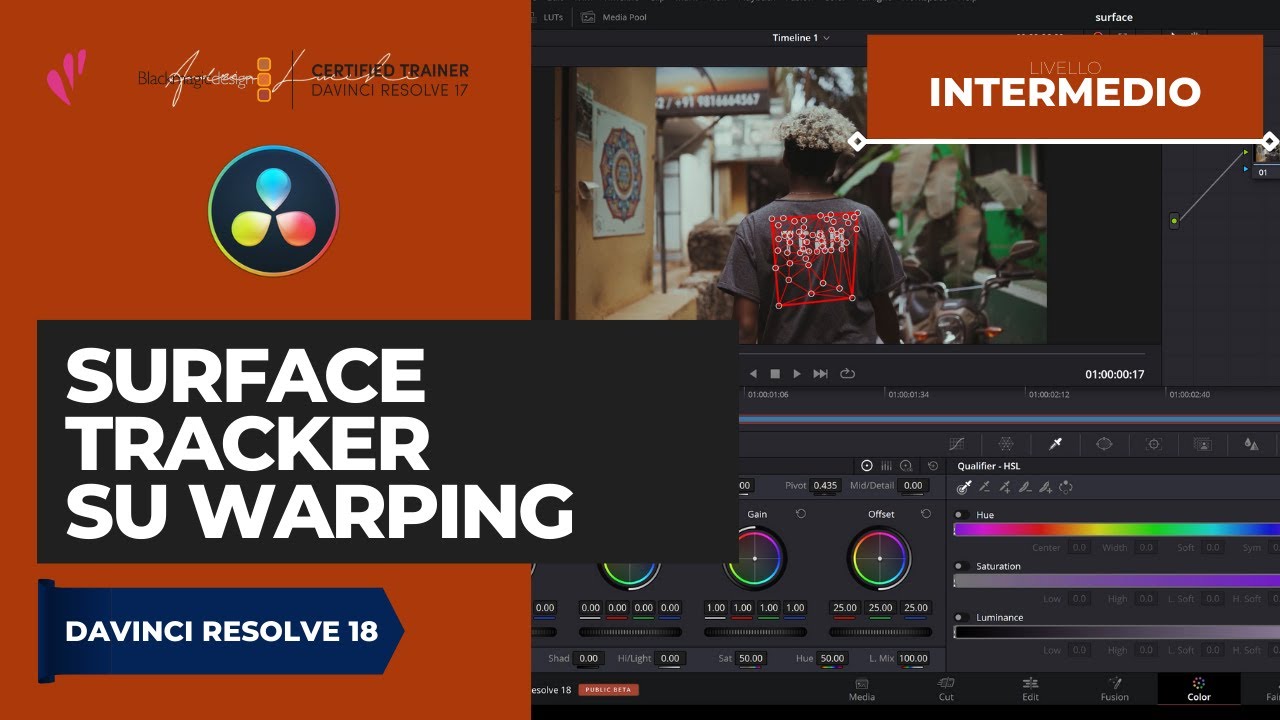
Task: Open the Tracker palette
Action: (x=1153, y=444)
